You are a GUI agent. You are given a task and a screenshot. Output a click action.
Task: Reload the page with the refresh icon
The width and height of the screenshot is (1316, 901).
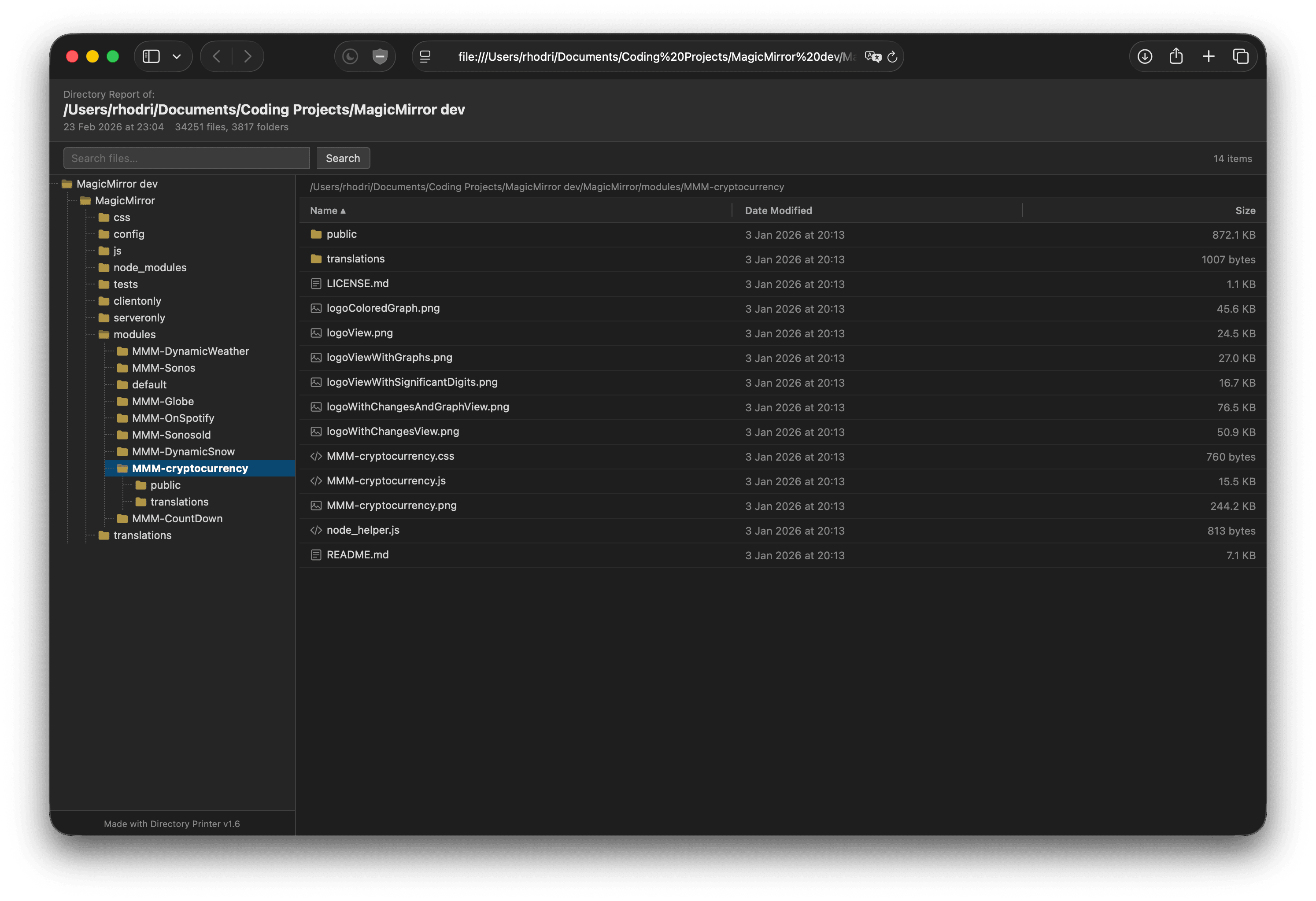(x=892, y=57)
